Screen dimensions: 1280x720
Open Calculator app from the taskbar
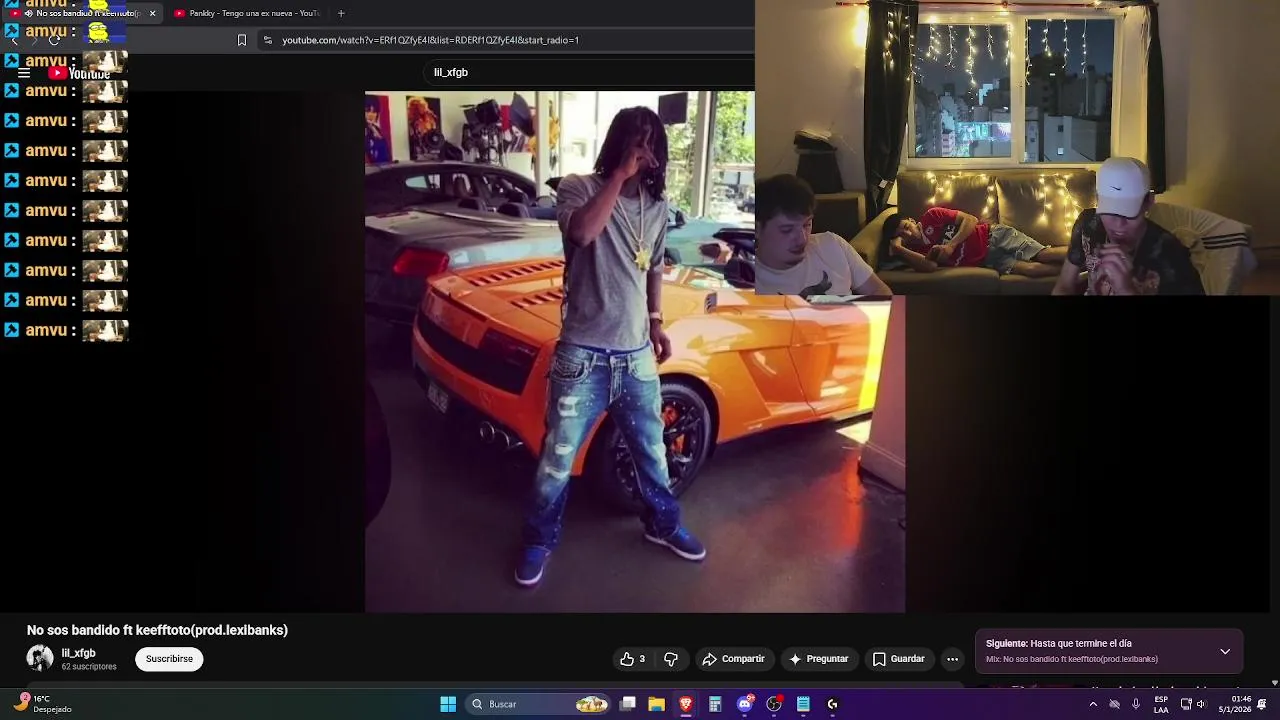[715, 704]
